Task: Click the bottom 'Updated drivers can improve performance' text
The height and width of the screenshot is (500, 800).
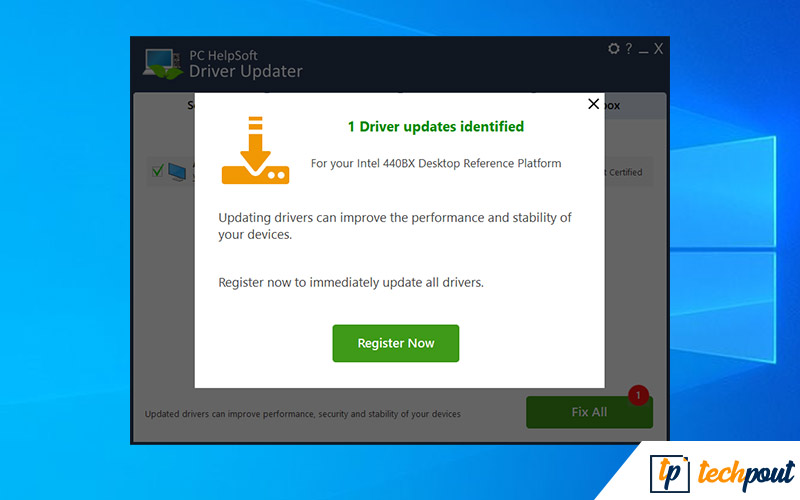Action: [x=303, y=414]
